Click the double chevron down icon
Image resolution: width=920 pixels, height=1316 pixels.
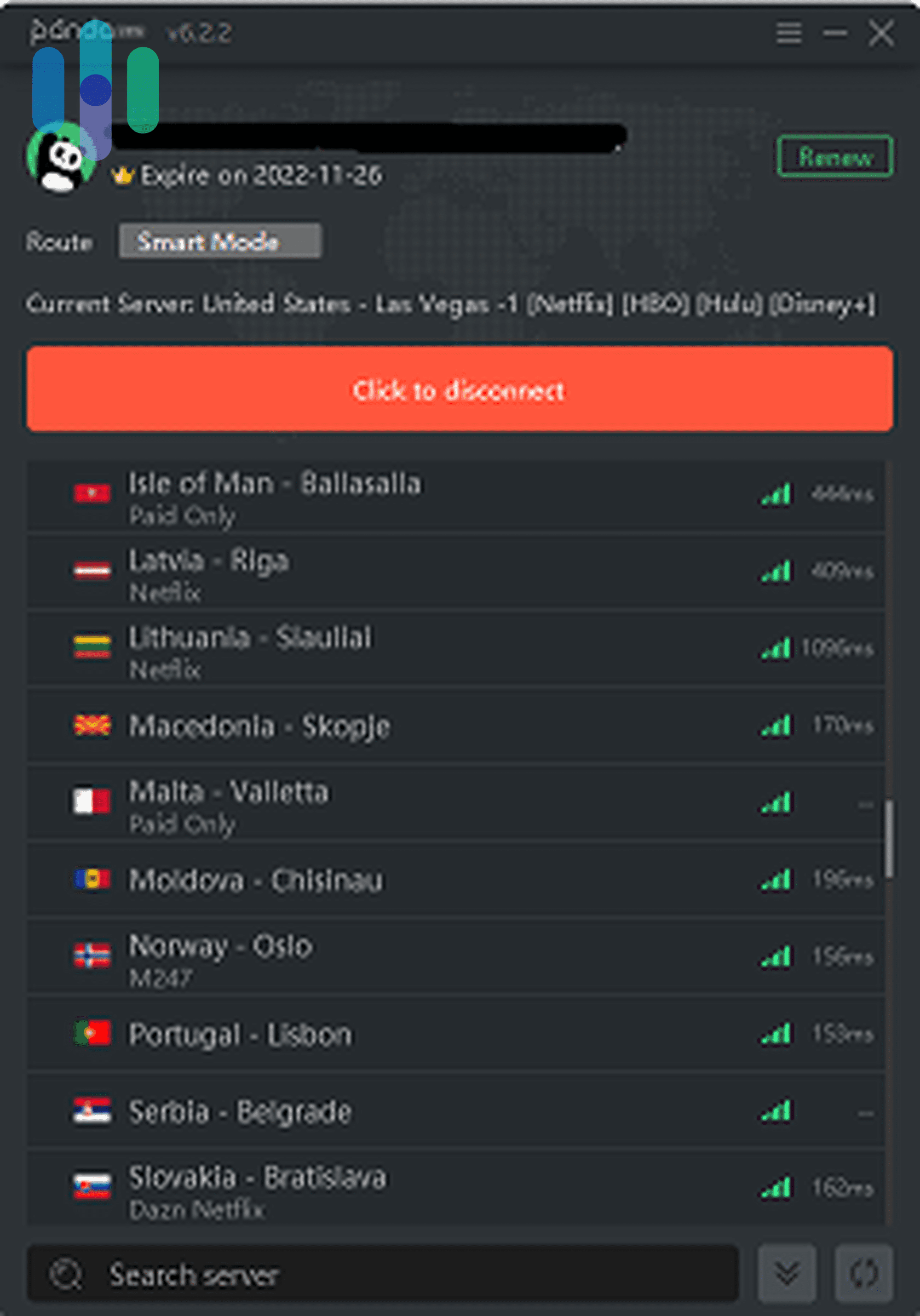786,1273
